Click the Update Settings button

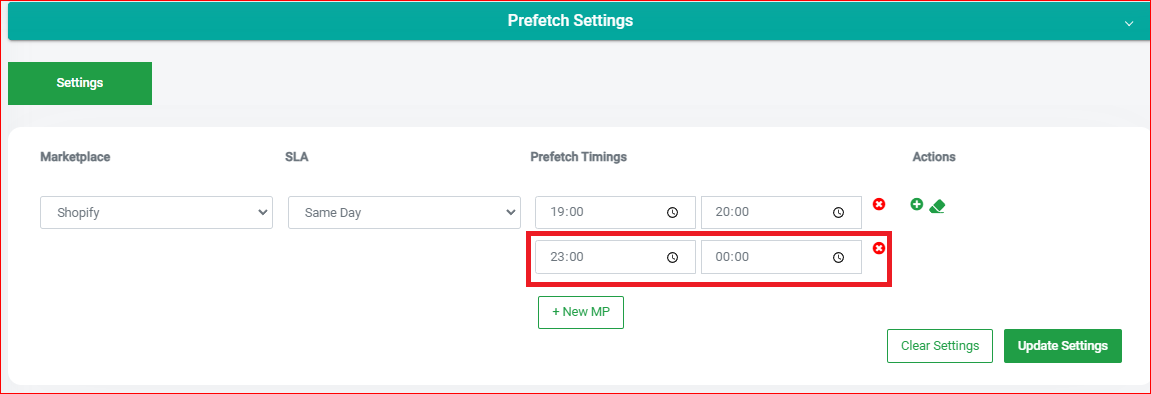[x=1063, y=346]
